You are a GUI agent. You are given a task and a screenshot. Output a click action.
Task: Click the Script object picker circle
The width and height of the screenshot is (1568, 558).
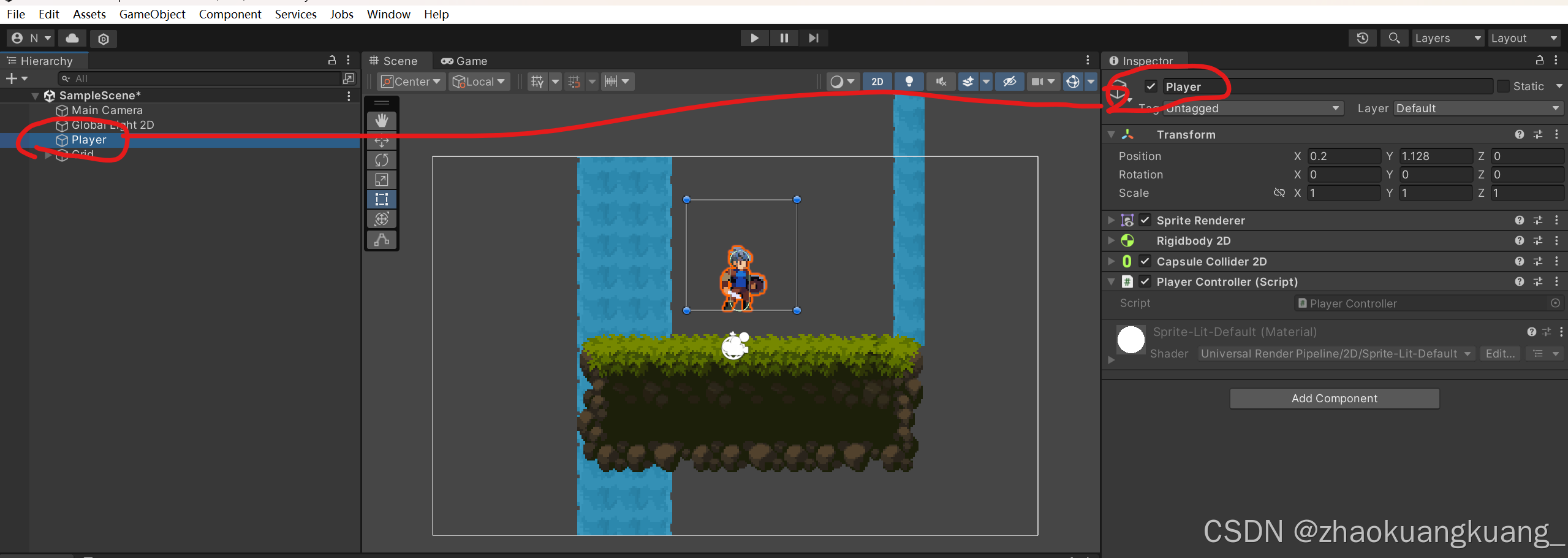(1555, 303)
